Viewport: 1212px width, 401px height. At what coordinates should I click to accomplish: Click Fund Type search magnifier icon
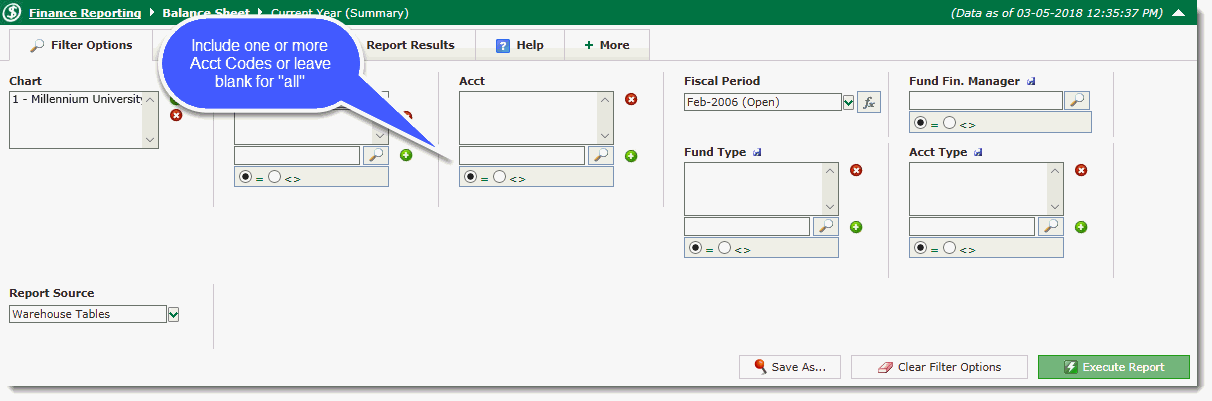[x=825, y=227]
